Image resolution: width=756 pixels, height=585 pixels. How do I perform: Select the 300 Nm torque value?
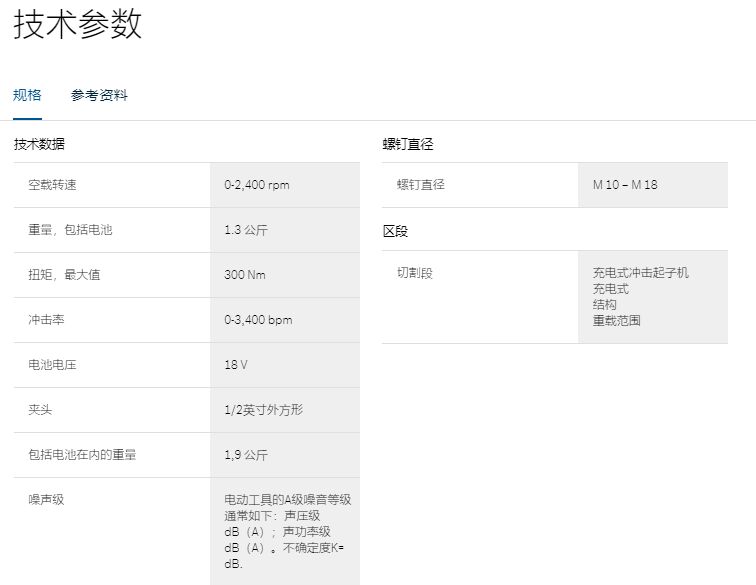[x=245, y=275]
